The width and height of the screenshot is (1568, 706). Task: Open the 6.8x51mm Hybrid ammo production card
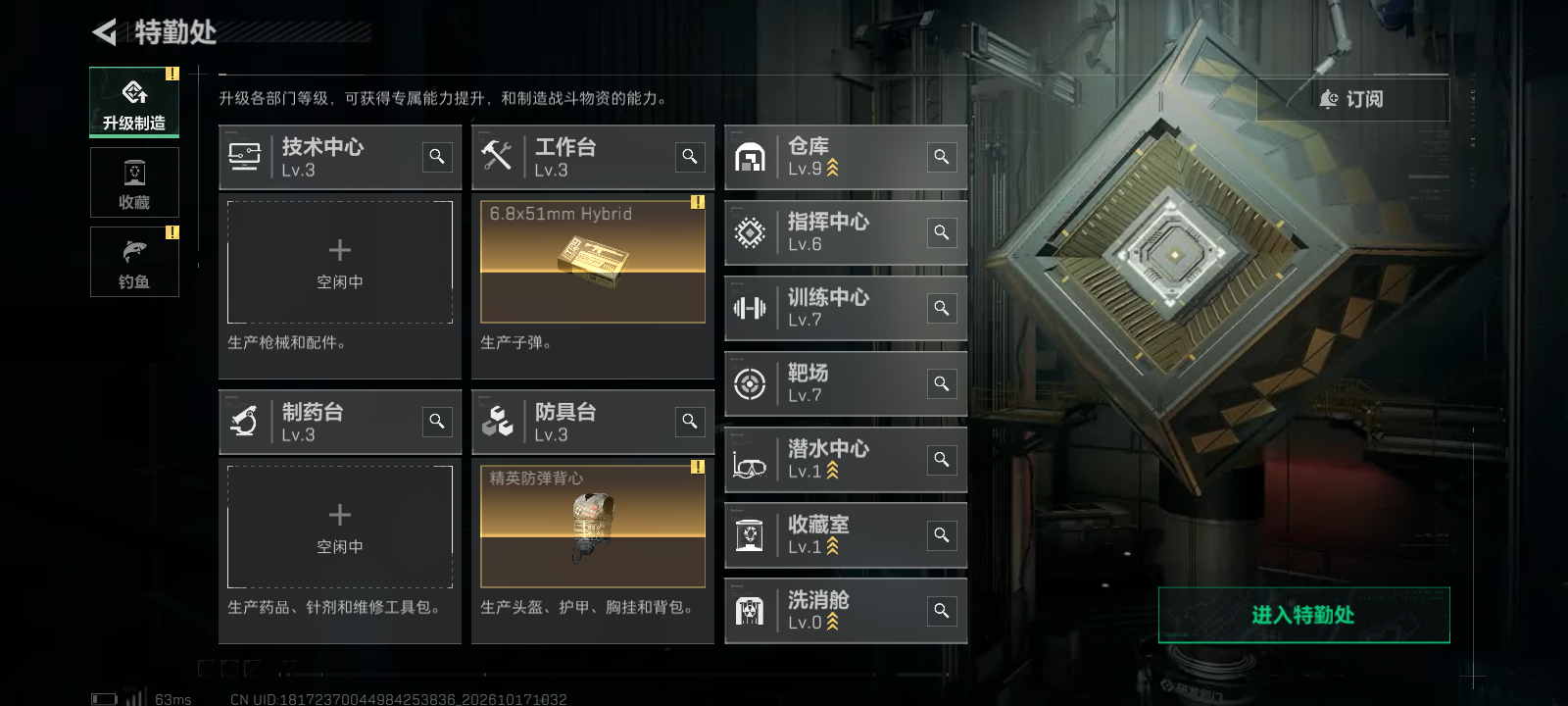[593, 262]
